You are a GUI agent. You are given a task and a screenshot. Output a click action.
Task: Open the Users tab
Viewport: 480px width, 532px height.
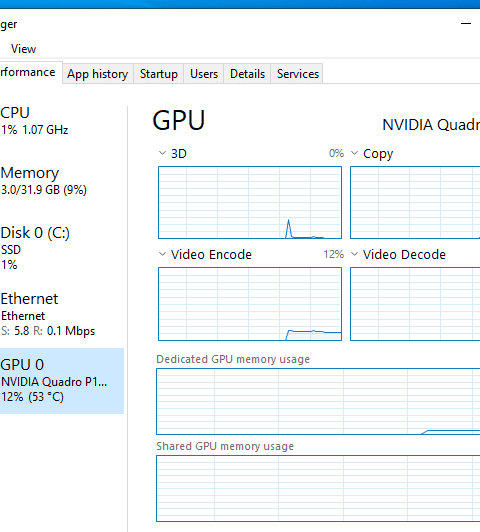coord(204,74)
